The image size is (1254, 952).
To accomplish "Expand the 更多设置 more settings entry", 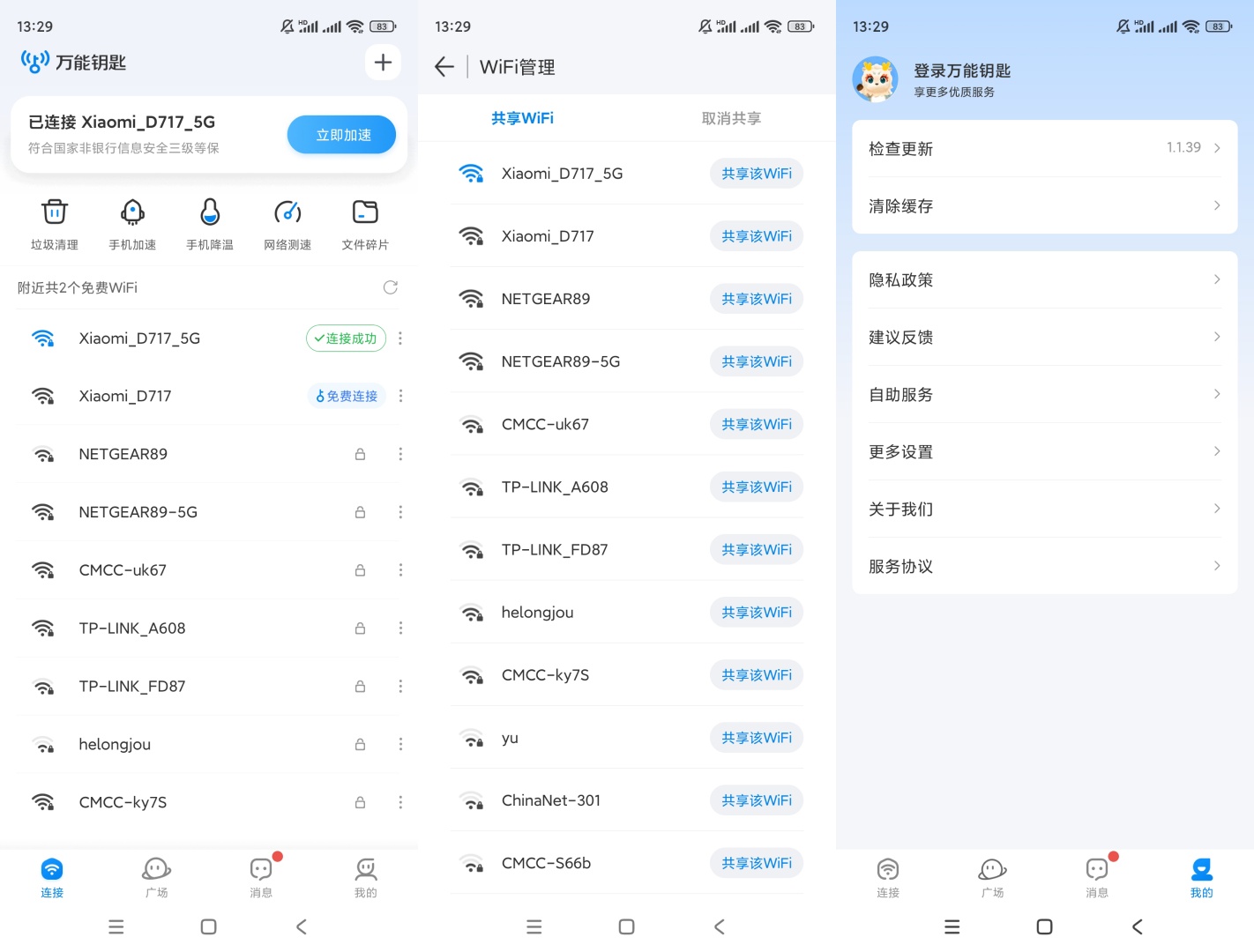I will click(x=1044, y=452).
